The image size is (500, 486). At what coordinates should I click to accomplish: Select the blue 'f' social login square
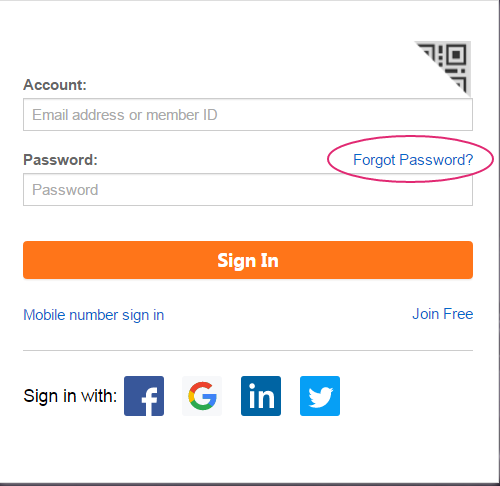[144, 396]
